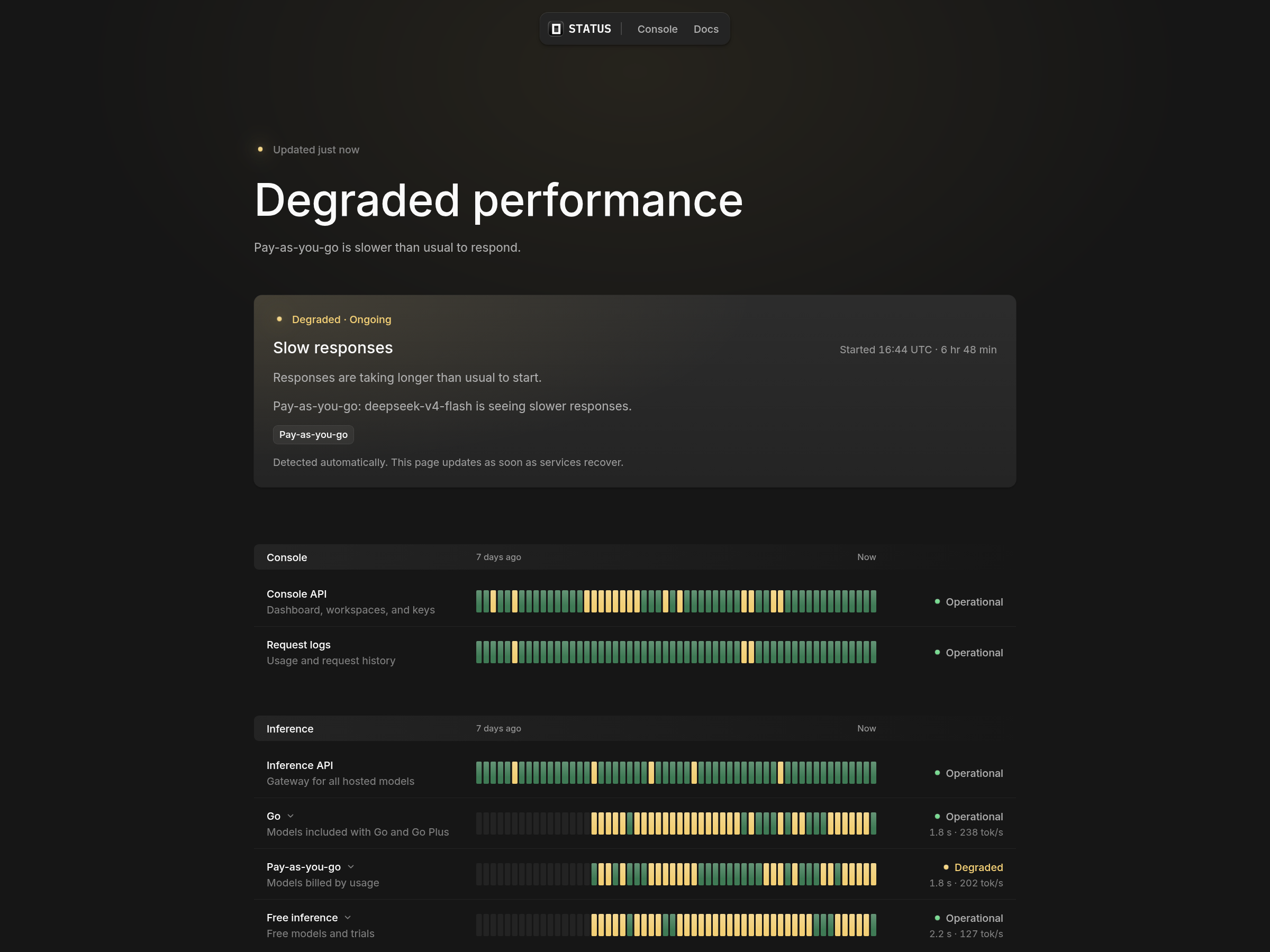Click Detected automatically notice text
The width and height of the screenshot is (1270, 952).
tap(448, 463)
